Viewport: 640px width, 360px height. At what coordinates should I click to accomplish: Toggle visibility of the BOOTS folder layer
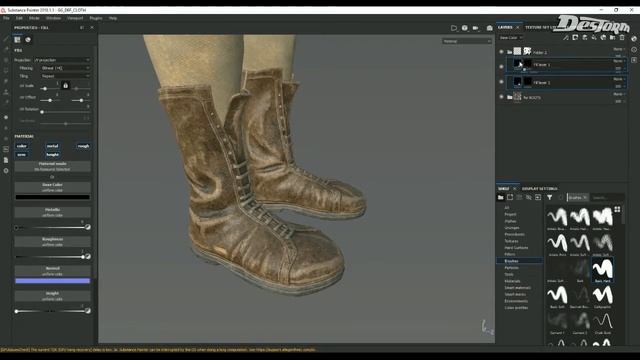[x=501, y=97]
